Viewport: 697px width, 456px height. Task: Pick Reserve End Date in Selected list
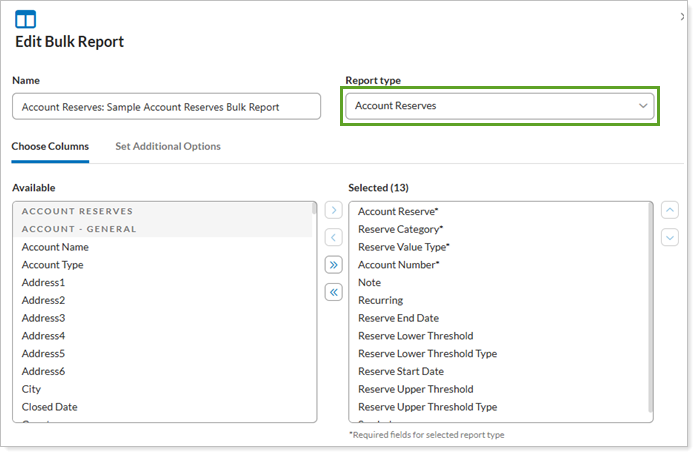click(x=400, y=318)
